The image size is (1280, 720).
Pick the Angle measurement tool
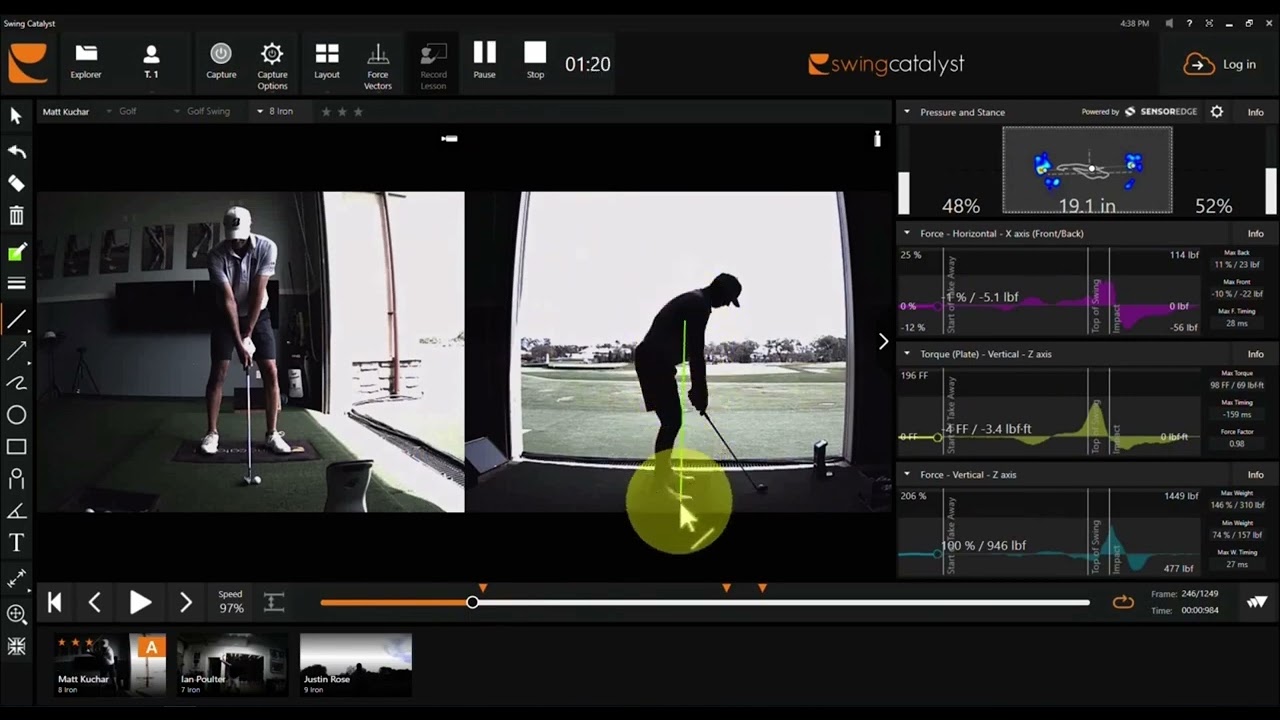[x=17, y=511]
